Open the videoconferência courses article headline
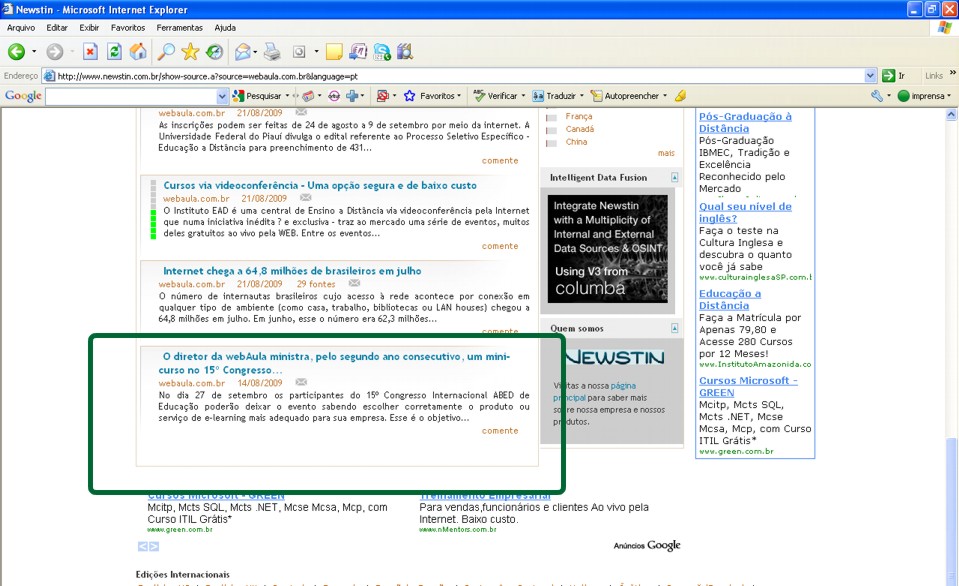 point(320,185)
